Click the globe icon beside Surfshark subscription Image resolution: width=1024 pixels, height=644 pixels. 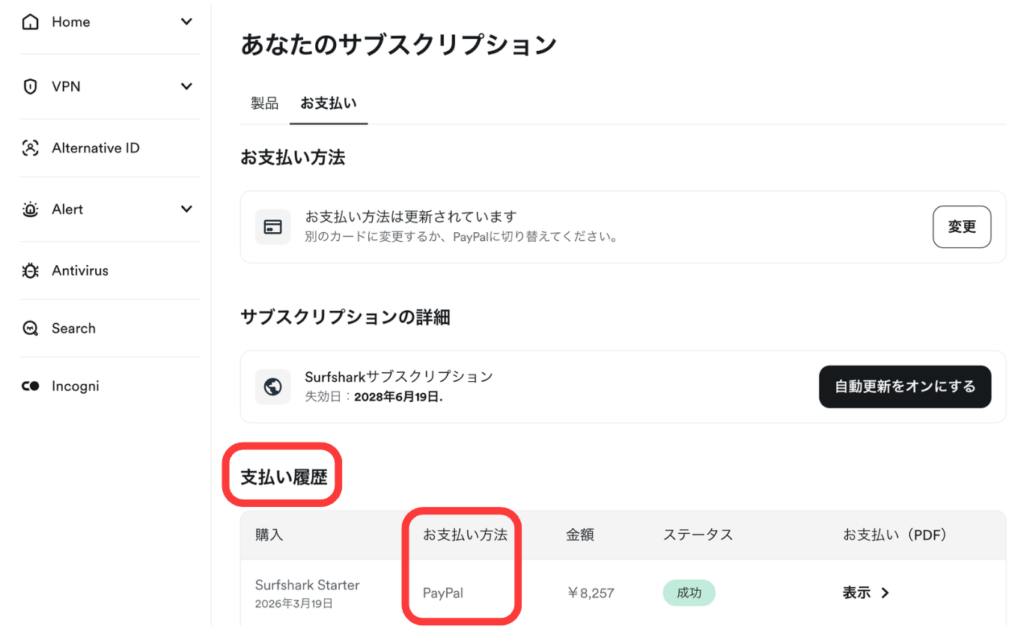pos(272,386)
